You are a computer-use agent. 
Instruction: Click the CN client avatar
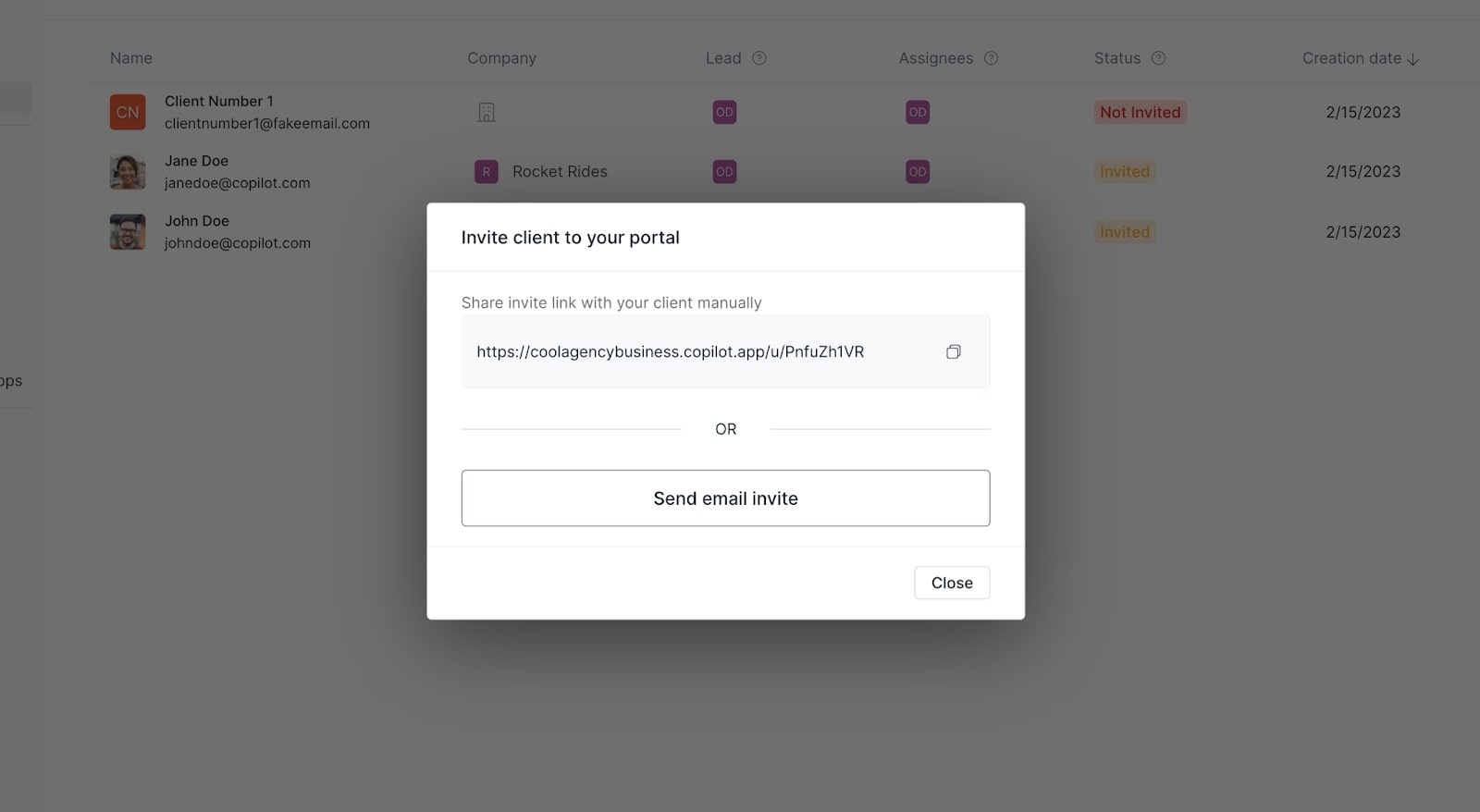[x=128, y=112]
